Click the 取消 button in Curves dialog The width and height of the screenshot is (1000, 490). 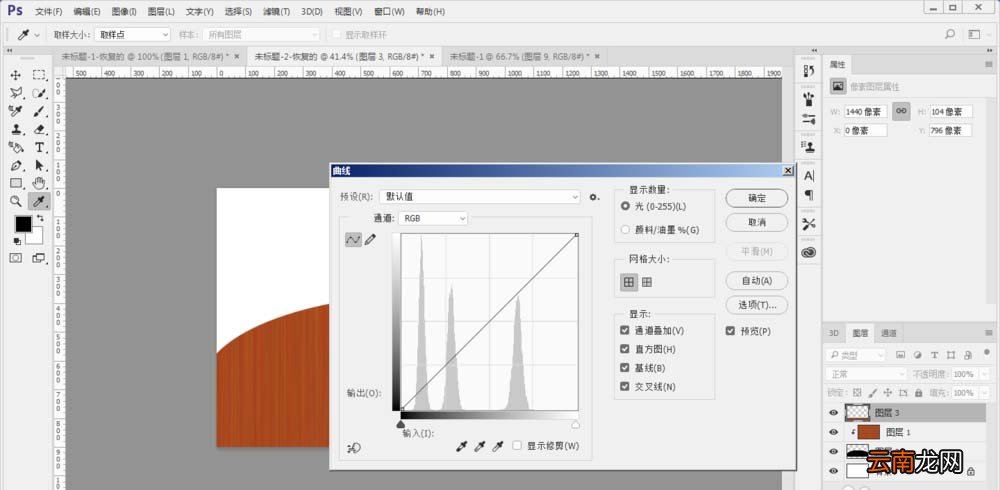[x=757, y=223]
